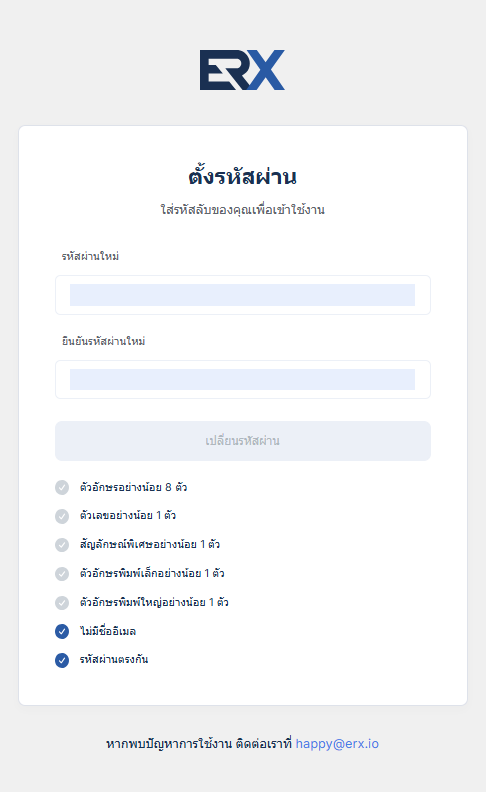Click check icon for ตัวเลขอย่างน้อย 1 ตัว

(x=62, y=516)
